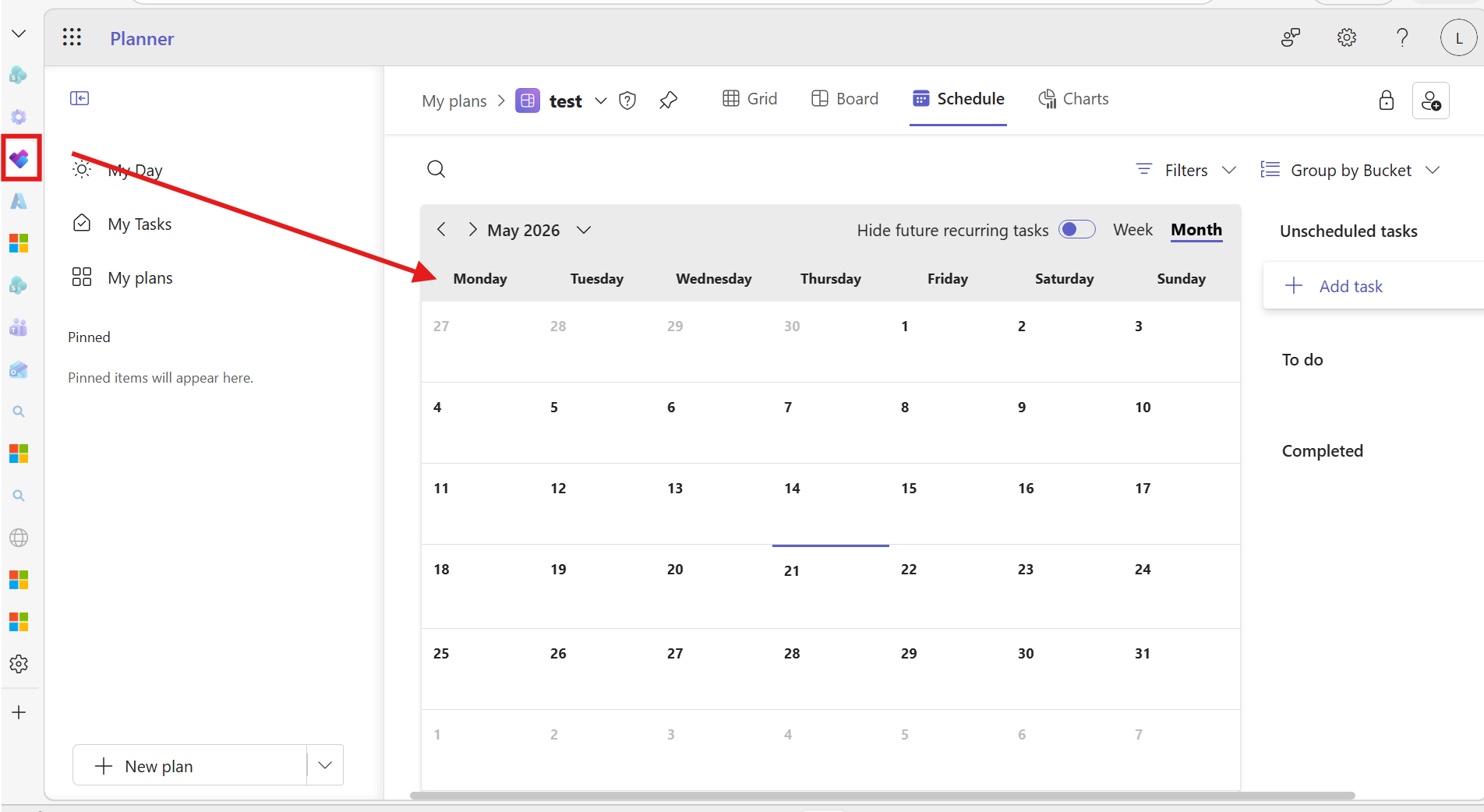Viewport: 1484px width, 812px height.
Task: Select the May 21 calendar cell
Action: (831, 587)
